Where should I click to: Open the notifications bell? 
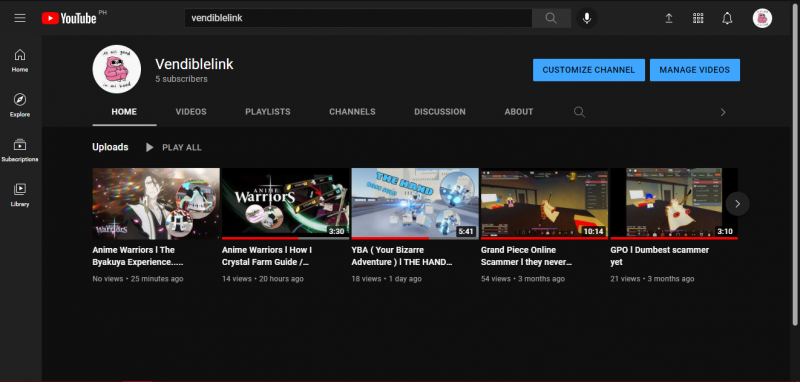click(727, 18)
